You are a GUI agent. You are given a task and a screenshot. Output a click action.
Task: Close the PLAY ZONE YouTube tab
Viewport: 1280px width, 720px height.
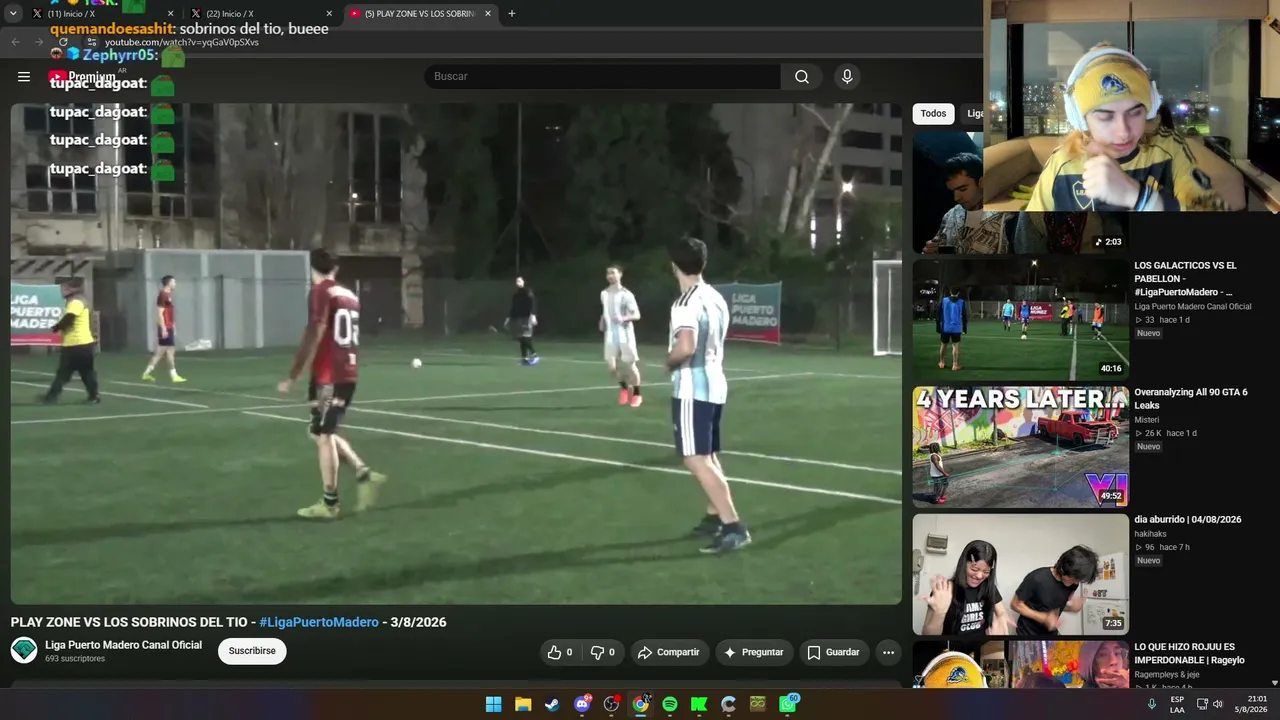[488, 14]
